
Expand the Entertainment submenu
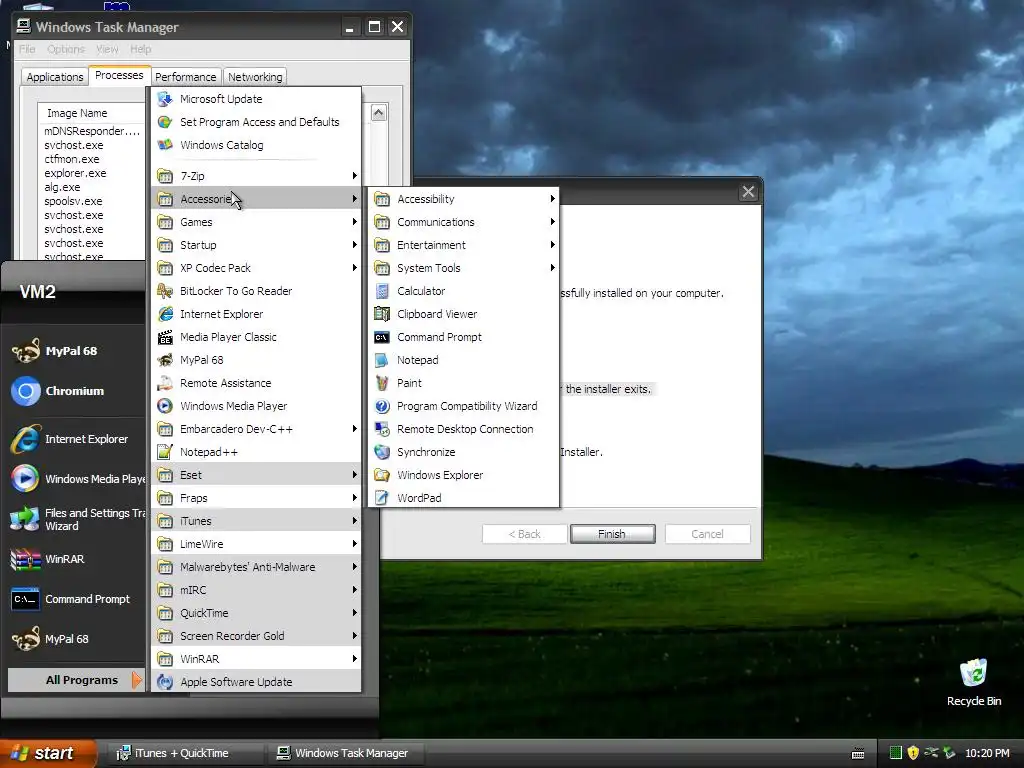tap(463, 245)
